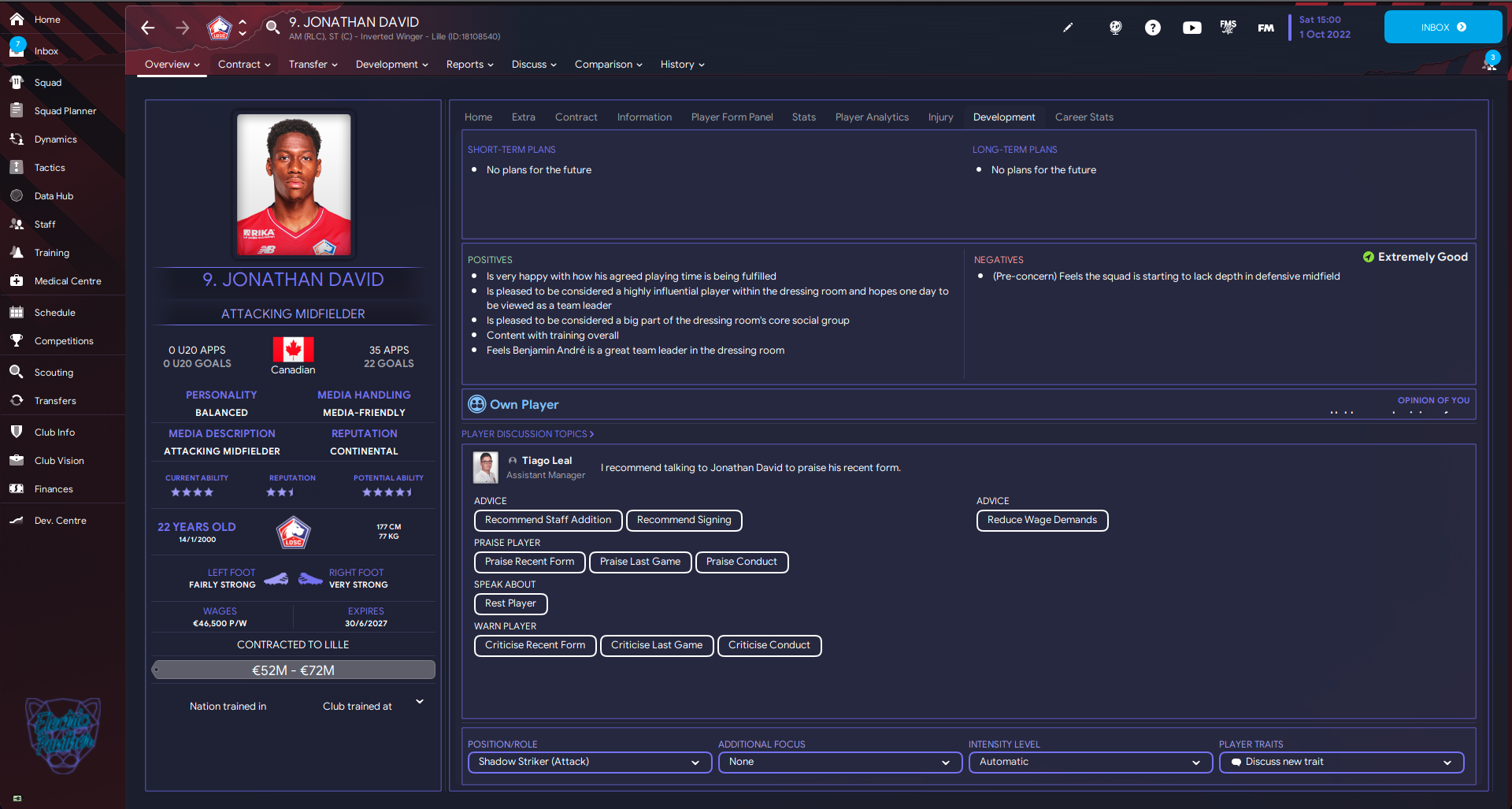The height and width of the screenshot is (809, 1512).
Task: Click Rest Player button
Action: [510, 604]
